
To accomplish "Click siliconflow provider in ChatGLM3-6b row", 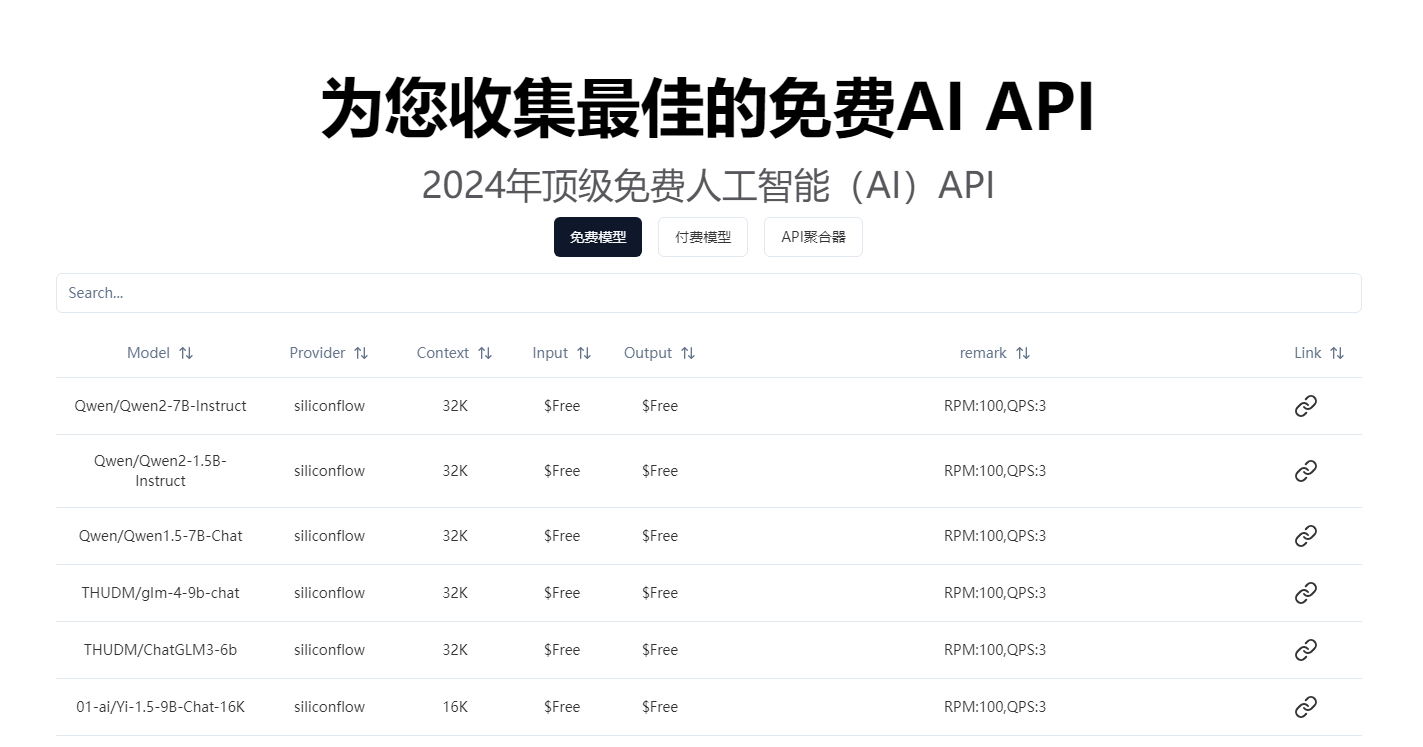I will coord(329,650).
